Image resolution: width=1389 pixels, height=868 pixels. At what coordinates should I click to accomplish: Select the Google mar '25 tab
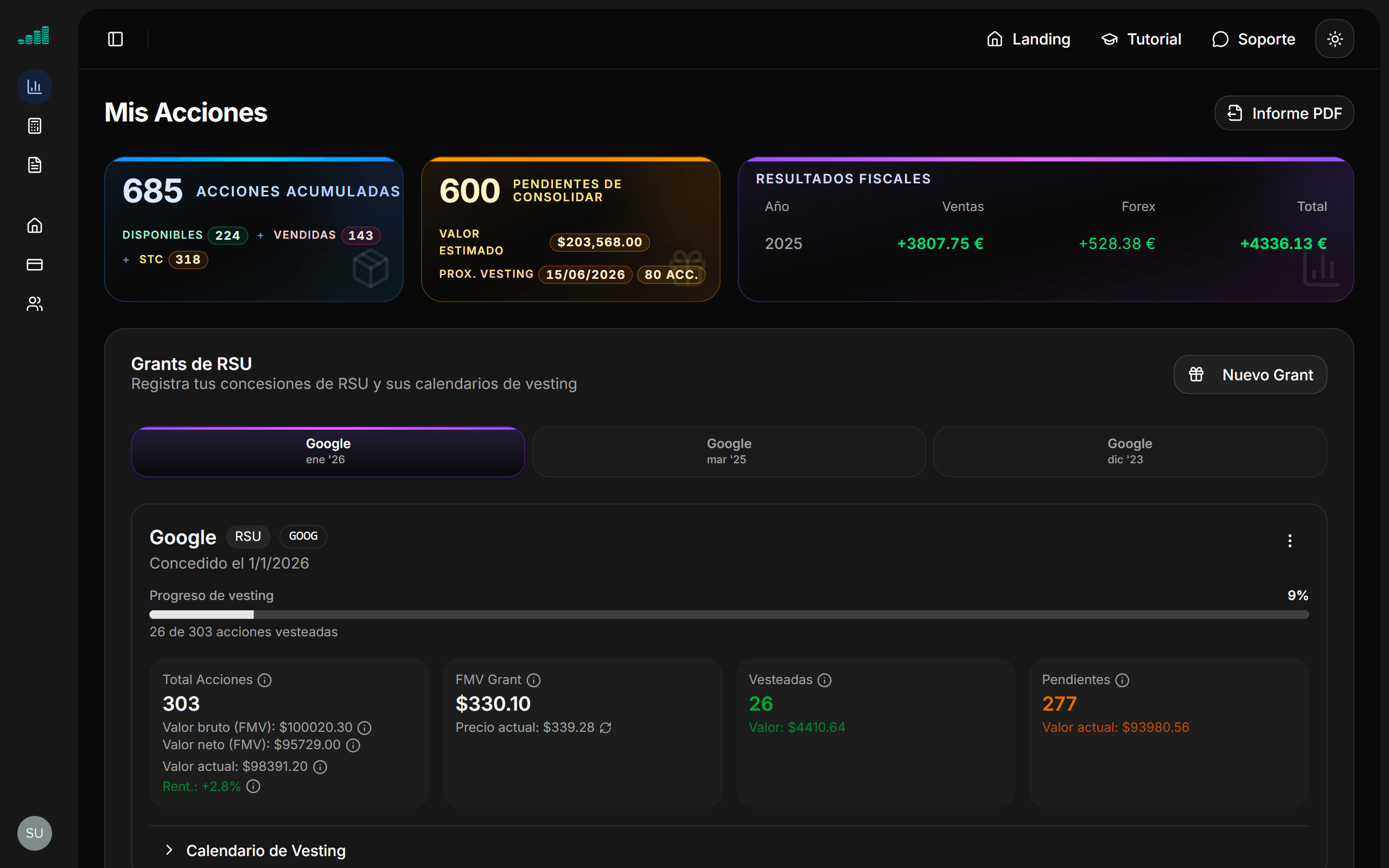729,452
